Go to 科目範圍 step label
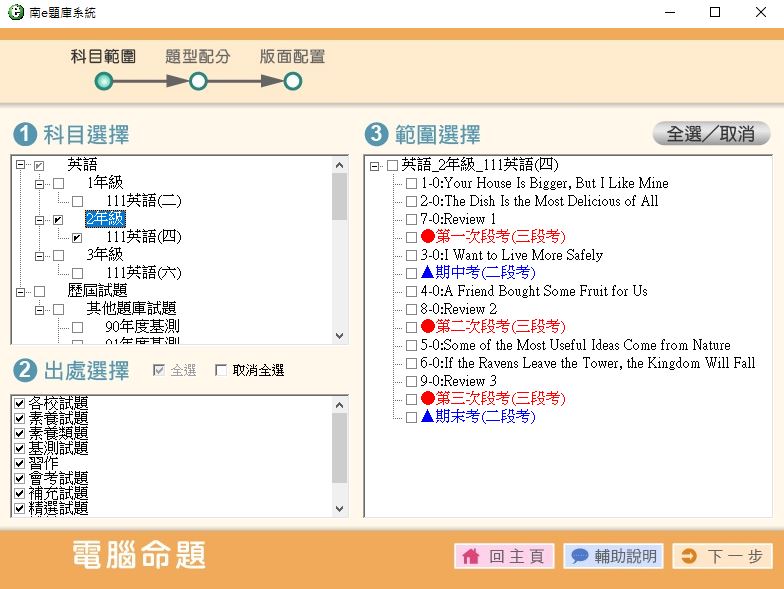 pos(103,56)
